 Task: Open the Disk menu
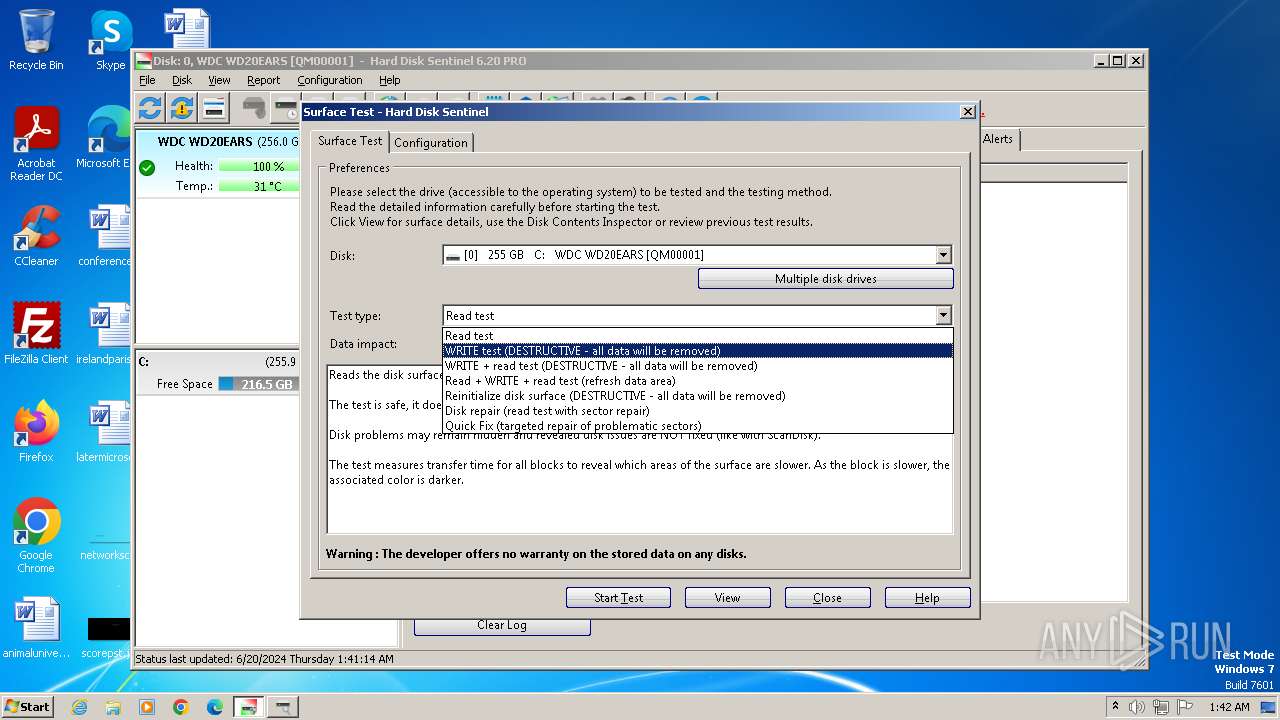182,80
